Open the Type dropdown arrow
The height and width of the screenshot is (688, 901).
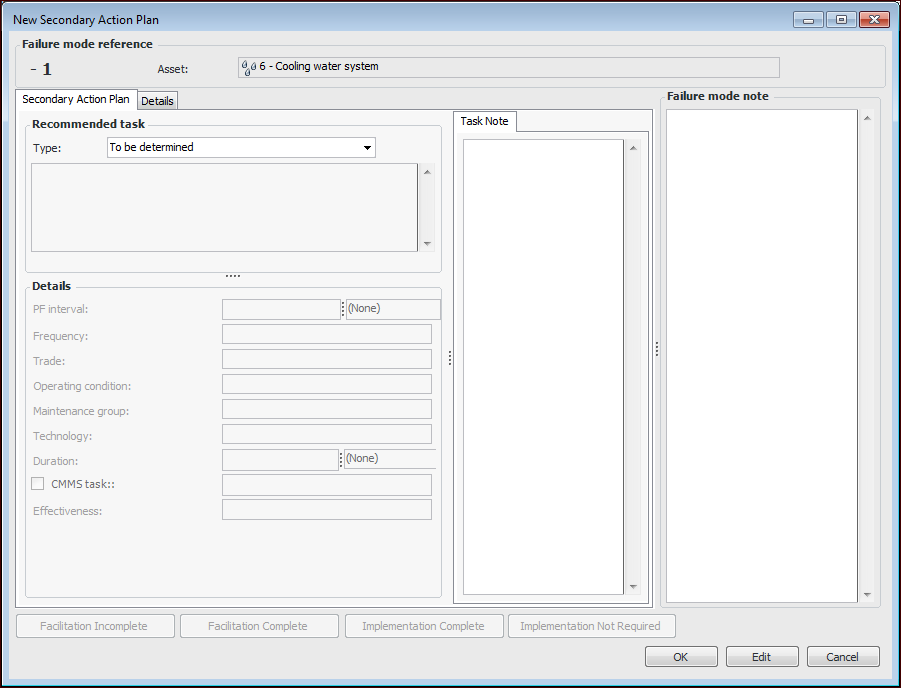[x=367, y=148]
